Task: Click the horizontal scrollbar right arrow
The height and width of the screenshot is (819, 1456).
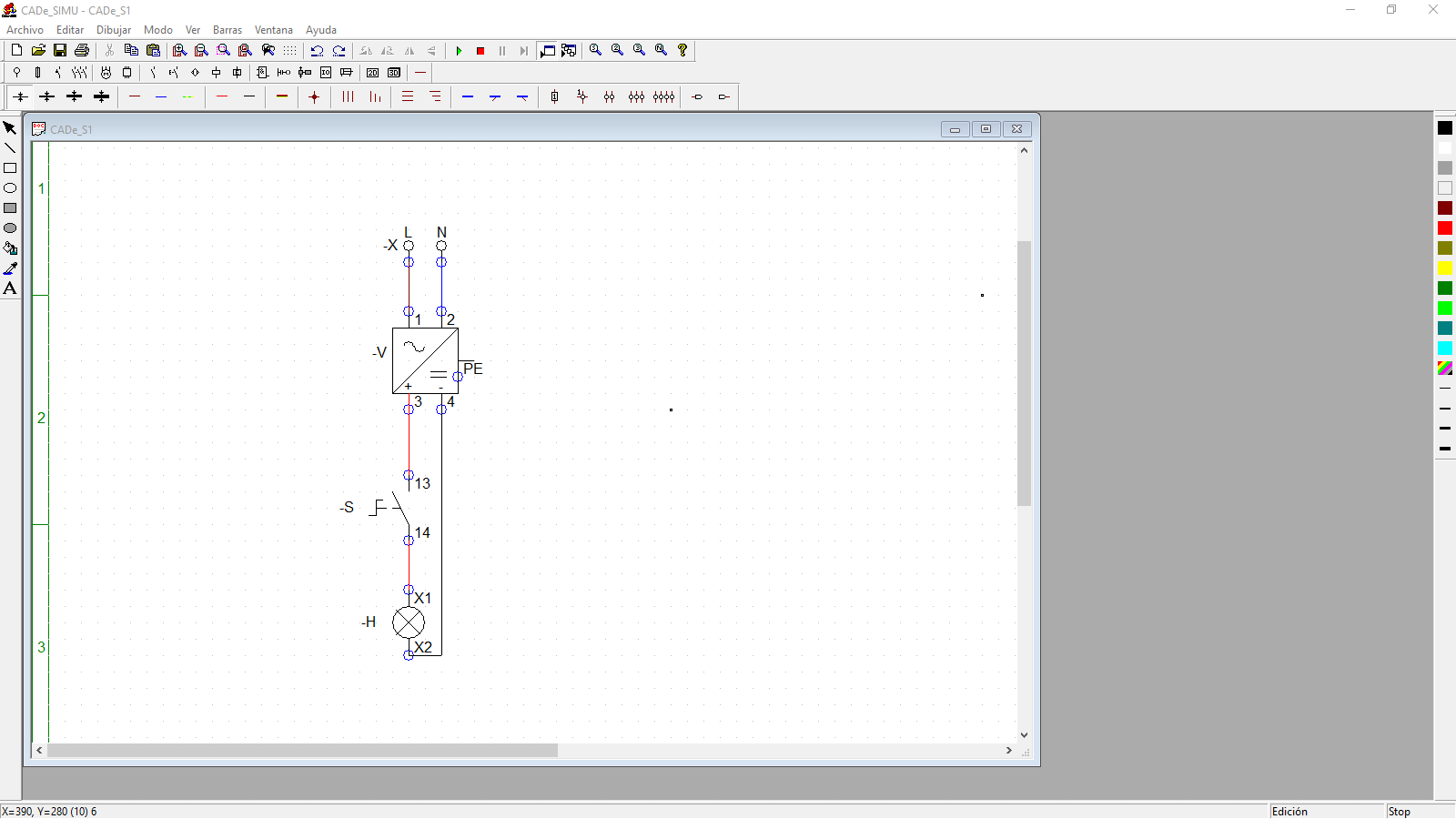Action: click(x=1008, y=751)
